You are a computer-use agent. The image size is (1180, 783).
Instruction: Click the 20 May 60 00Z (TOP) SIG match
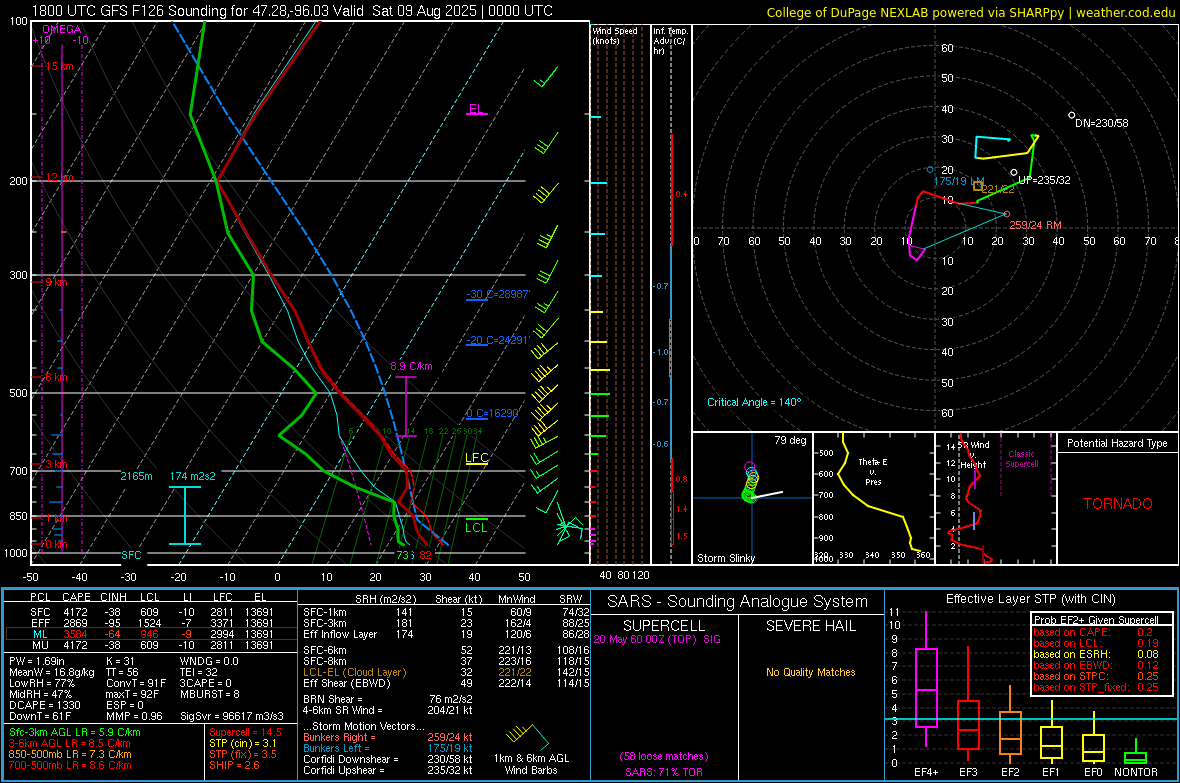(657, 639)
